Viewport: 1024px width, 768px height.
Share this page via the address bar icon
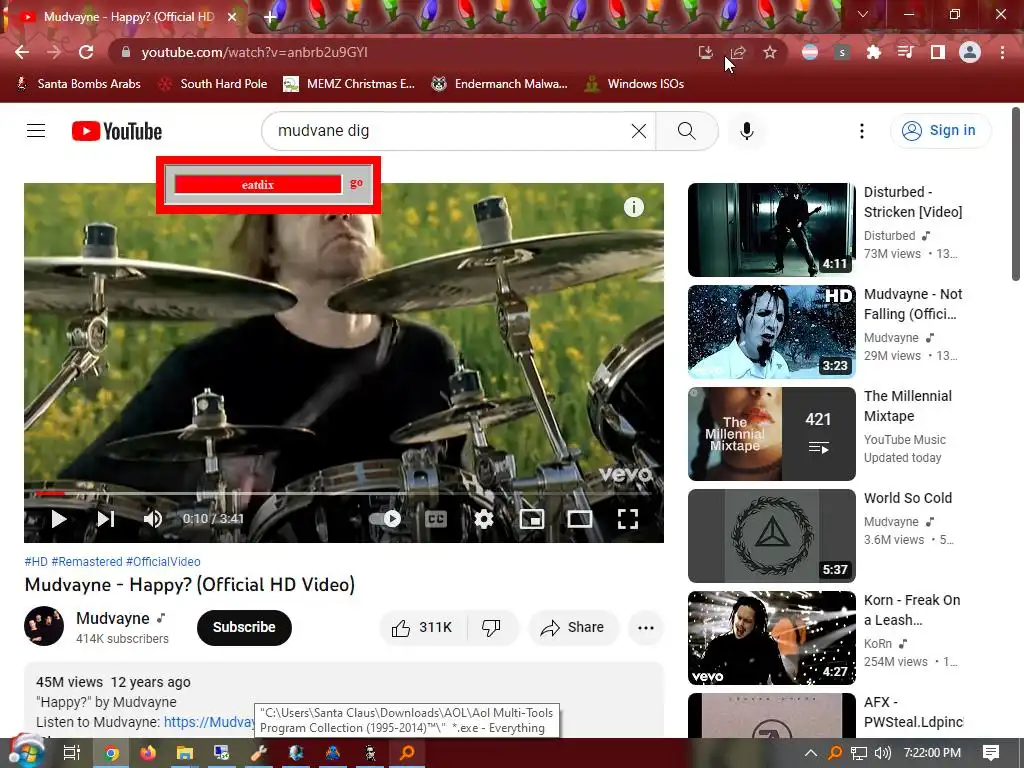(738, 52)
